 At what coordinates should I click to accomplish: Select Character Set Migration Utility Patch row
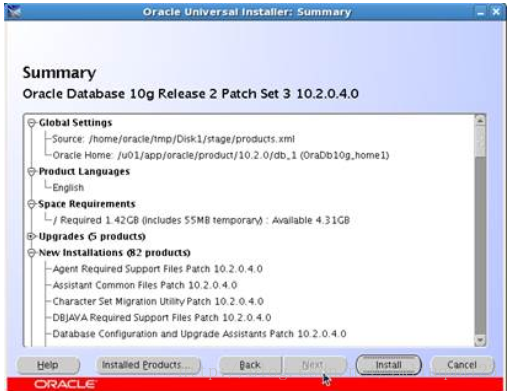(158, 301)
